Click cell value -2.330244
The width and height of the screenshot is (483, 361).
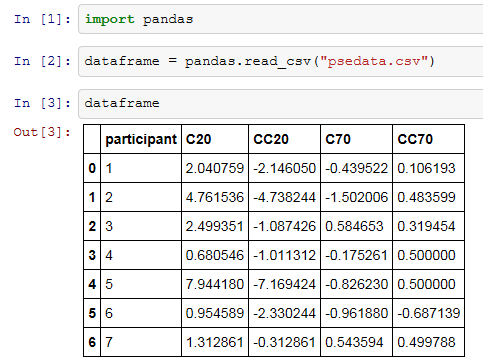pyautogui.click(x=284, y=313)
